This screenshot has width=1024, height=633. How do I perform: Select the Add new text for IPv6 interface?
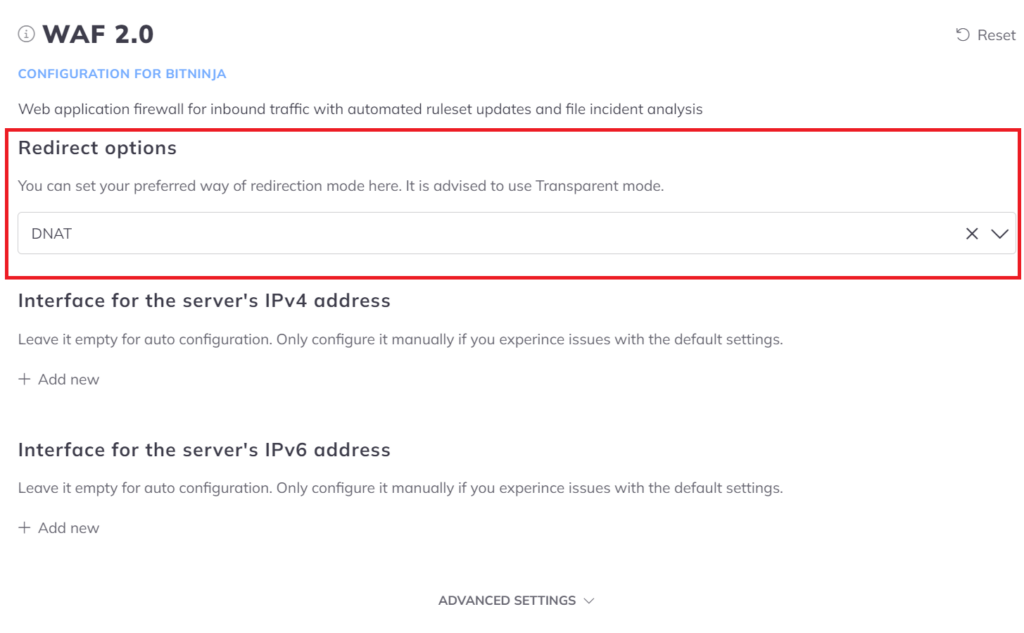[69, 528]
